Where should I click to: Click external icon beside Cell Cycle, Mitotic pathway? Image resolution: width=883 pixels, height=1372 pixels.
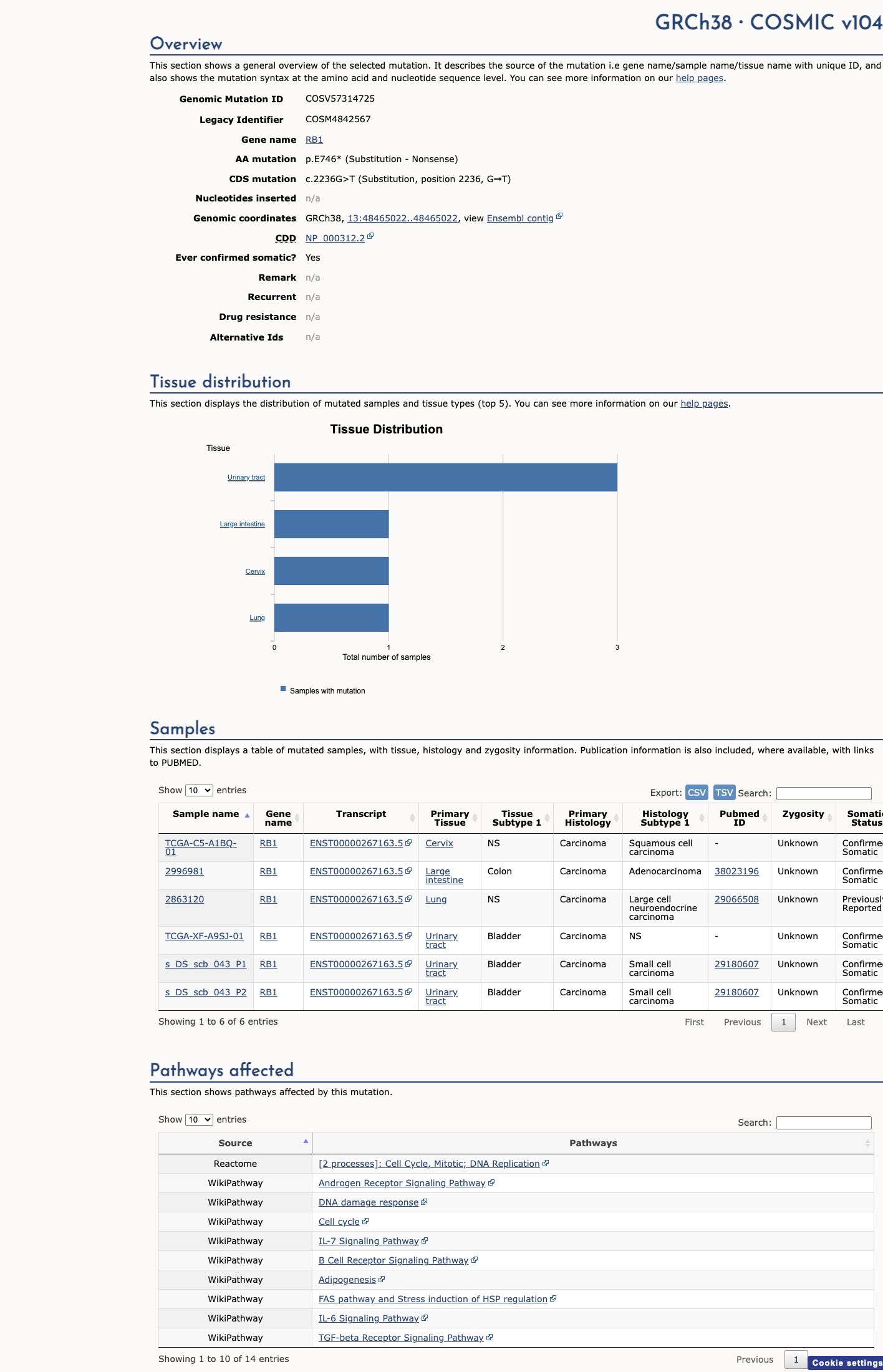[x=546, y=1163]
